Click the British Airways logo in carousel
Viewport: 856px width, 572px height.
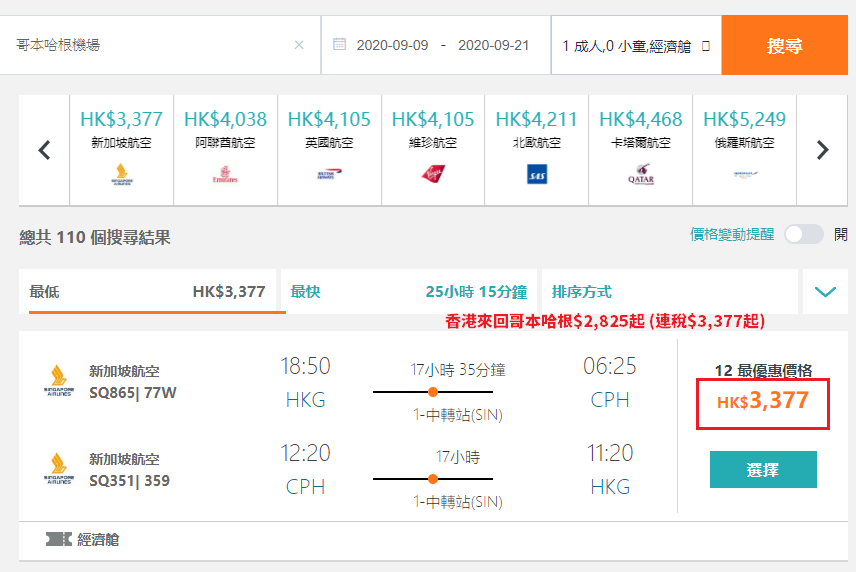point(329,175)
